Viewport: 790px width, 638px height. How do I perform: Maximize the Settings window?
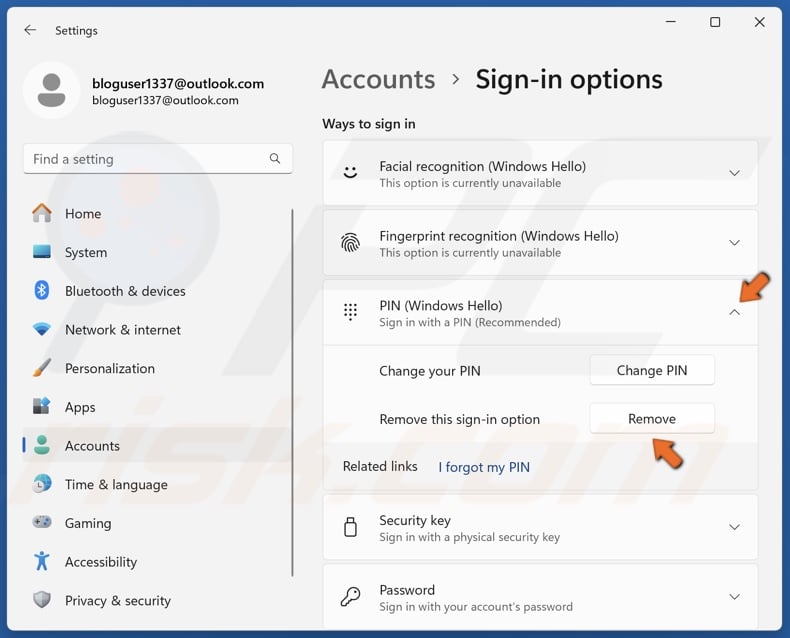(715, 22)
